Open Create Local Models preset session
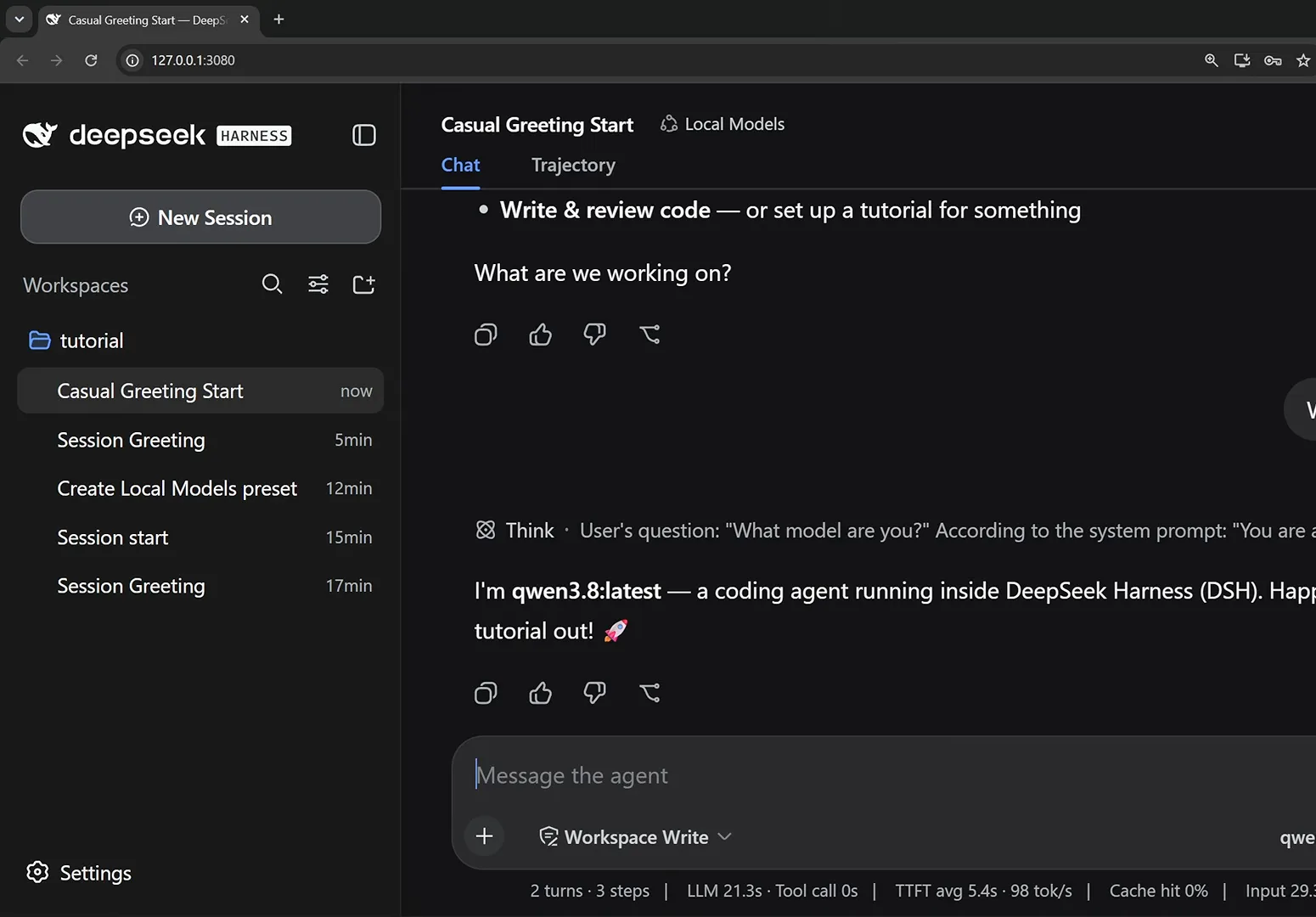The image size is (1316, 917). click(200, 488)
